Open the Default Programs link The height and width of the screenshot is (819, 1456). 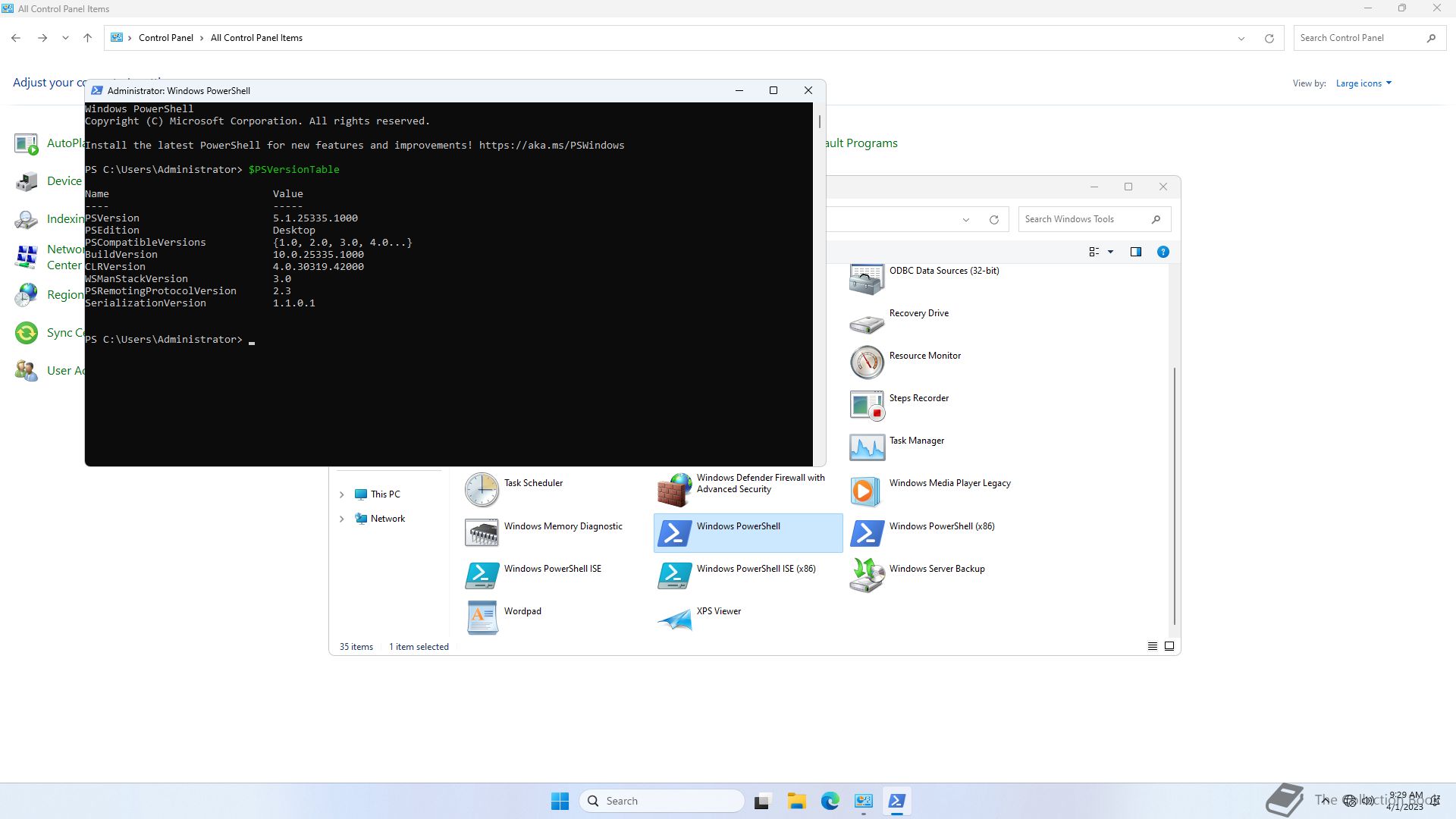click(x=861, y=143)
